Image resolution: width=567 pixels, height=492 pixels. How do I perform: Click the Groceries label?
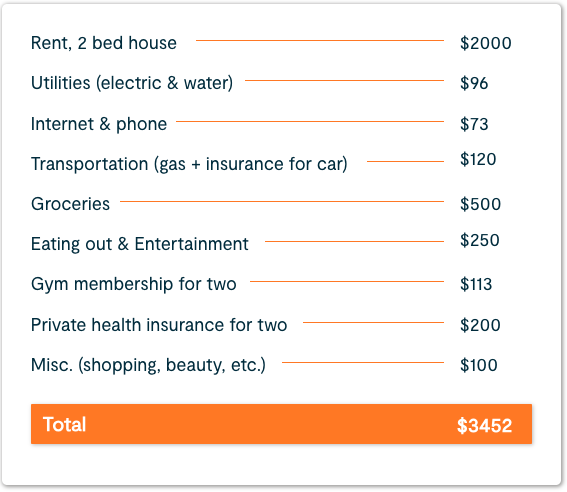(x=71, y=204)
